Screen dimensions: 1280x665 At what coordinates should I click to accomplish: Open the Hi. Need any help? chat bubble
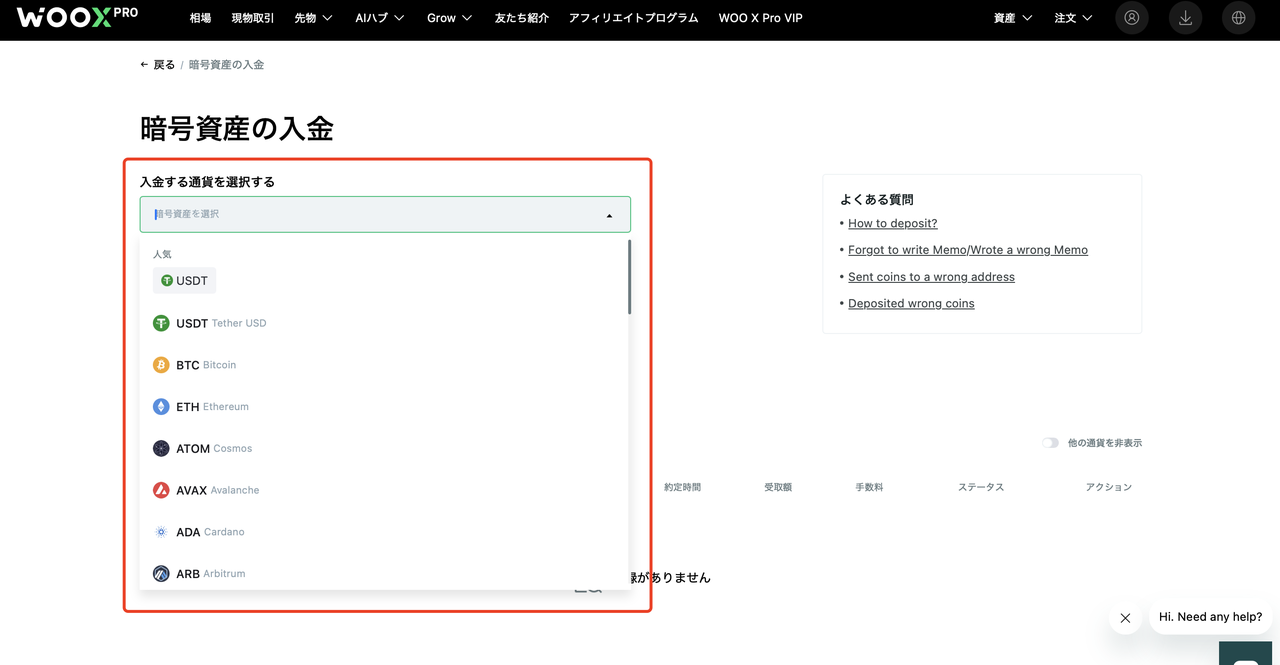click(x=1210, y=617)
